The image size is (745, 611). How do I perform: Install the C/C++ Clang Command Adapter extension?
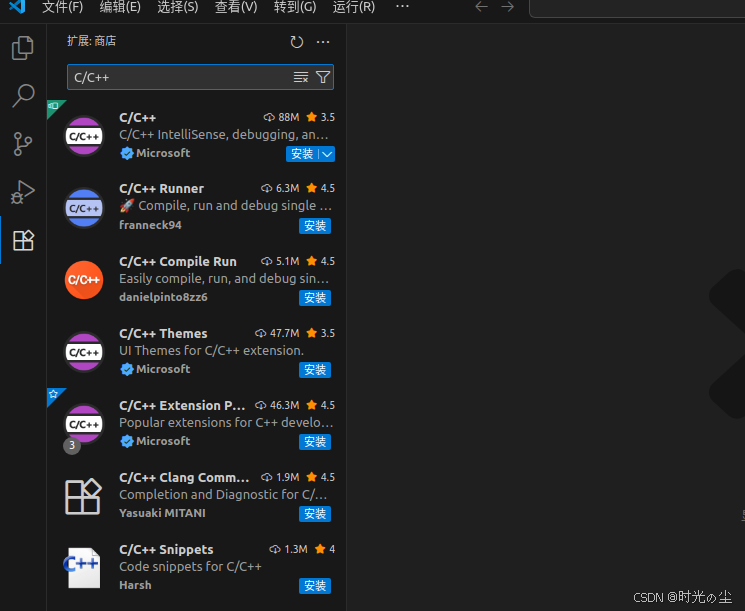315,514
